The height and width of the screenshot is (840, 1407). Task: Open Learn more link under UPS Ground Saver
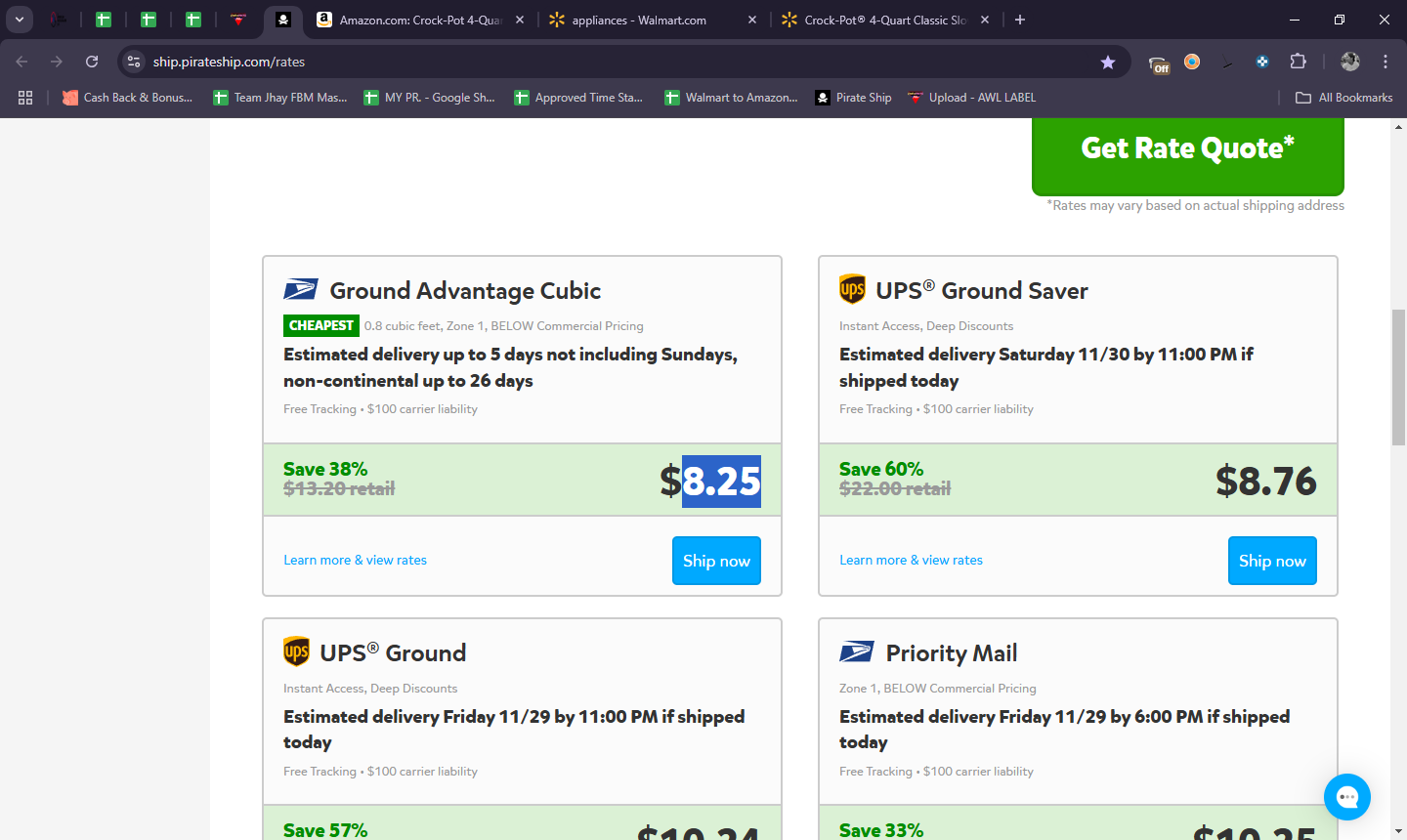point(911,560)
